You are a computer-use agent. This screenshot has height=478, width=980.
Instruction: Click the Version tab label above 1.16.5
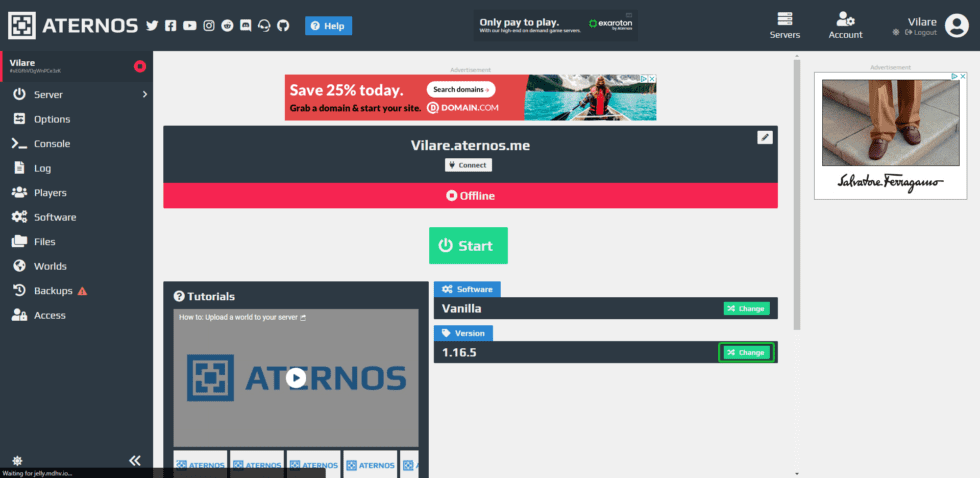point(463,333)
